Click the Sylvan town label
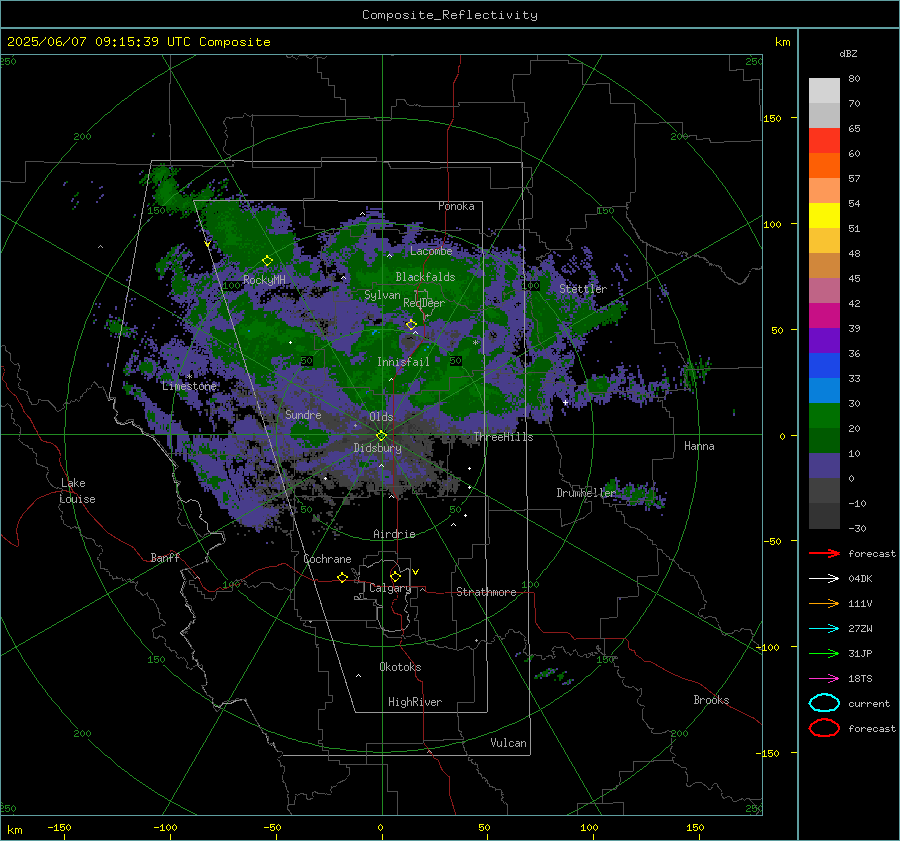900x841 pixels. point(382,295)
